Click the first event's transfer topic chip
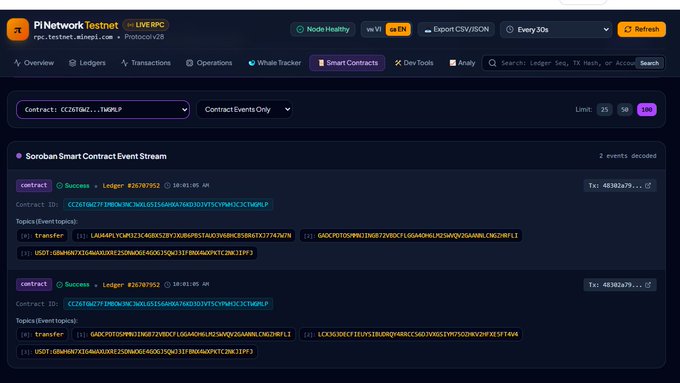 [42, 236]
